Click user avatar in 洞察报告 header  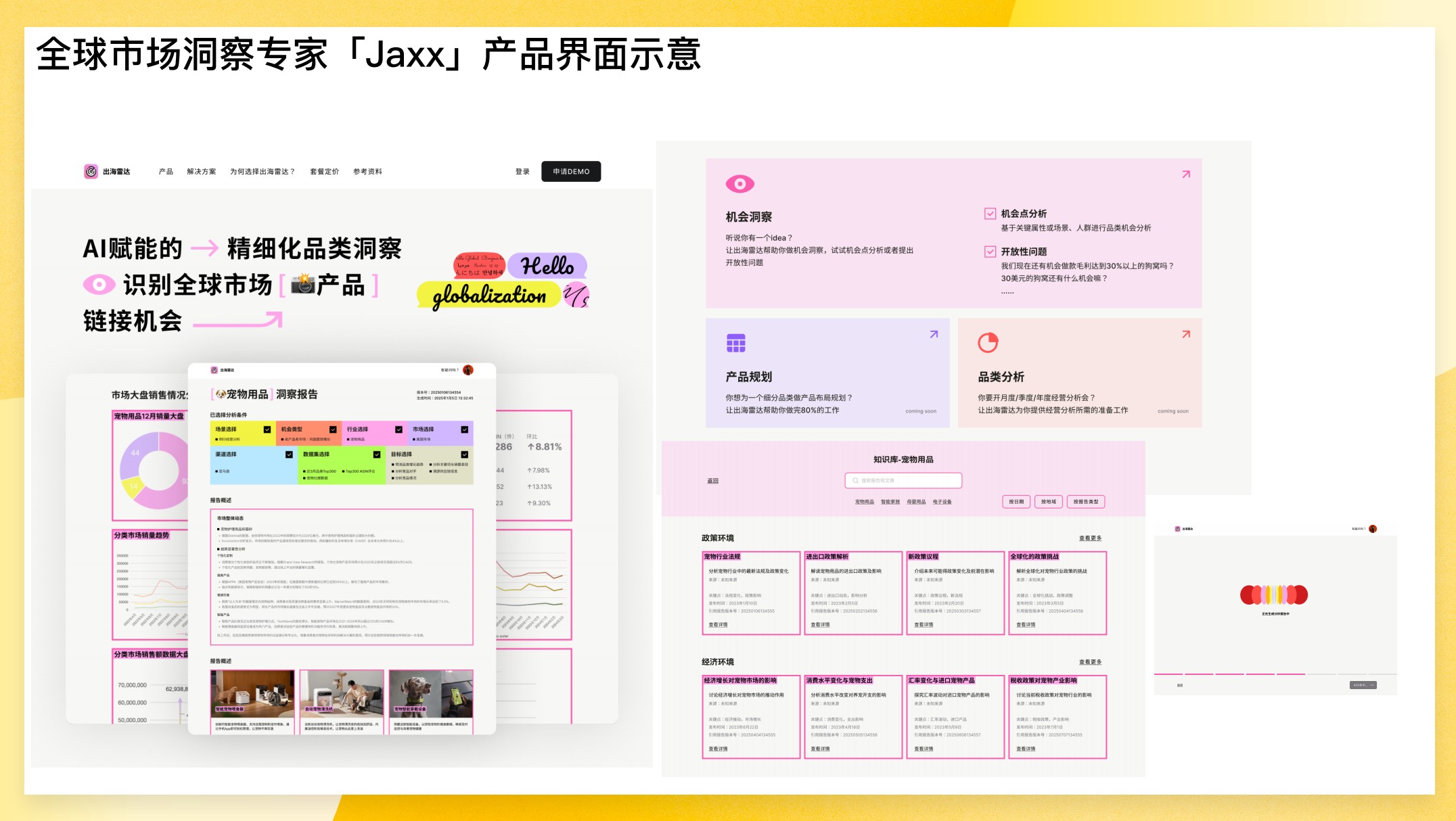468,370
